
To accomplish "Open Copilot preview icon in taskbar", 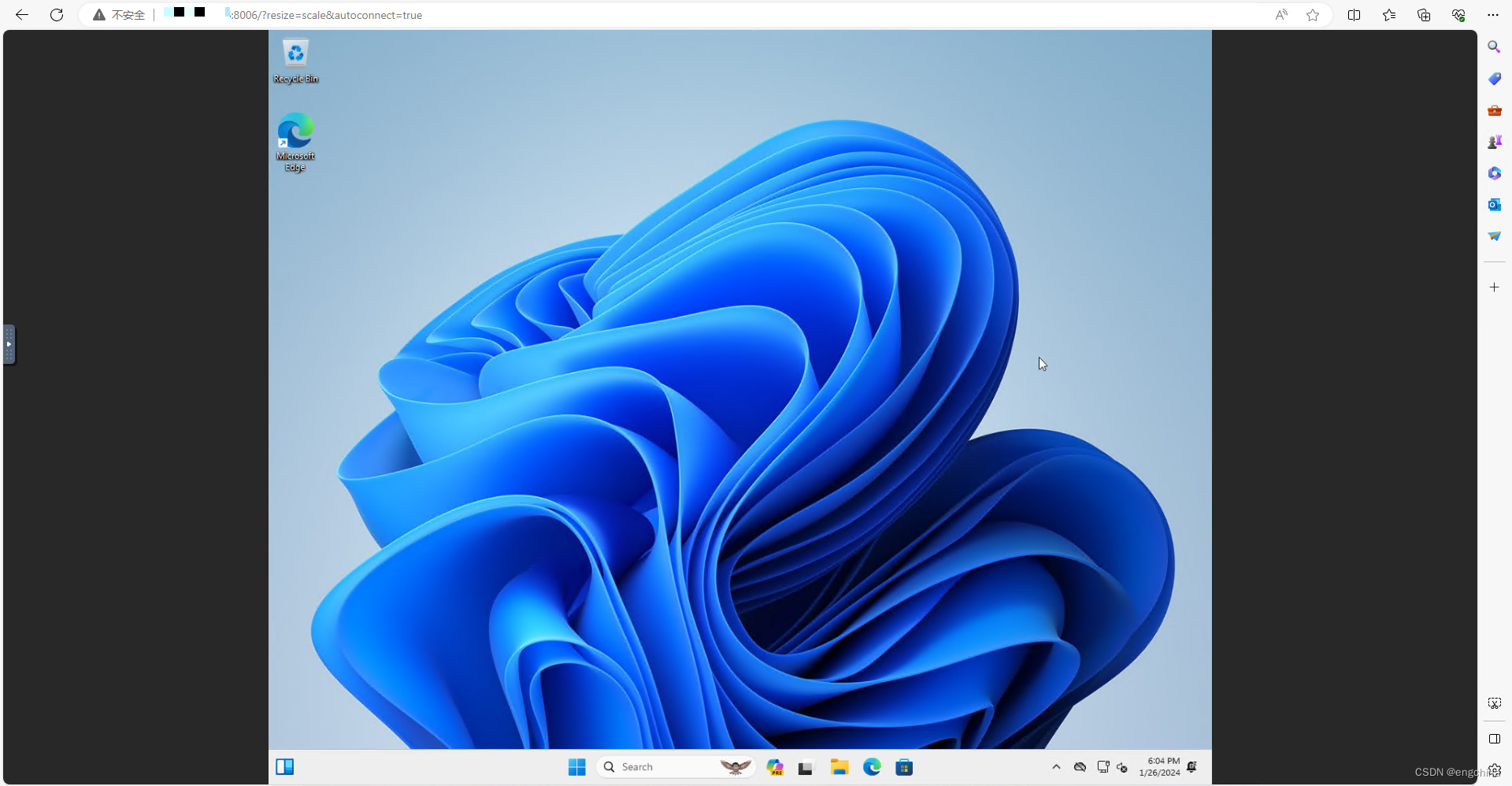I will (x=776, y=767).
